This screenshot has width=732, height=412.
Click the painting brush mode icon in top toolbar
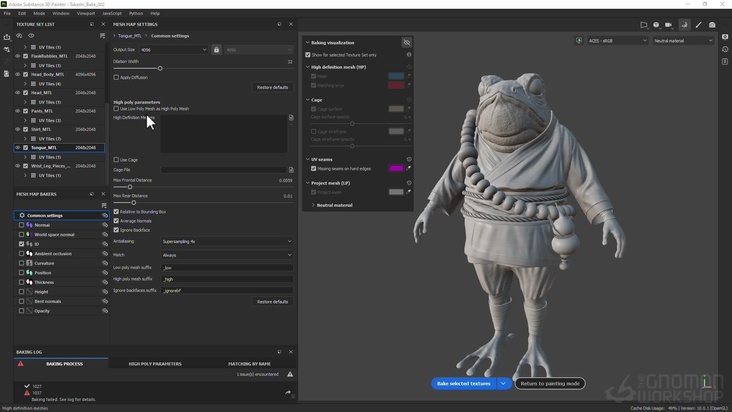[698, 25]
